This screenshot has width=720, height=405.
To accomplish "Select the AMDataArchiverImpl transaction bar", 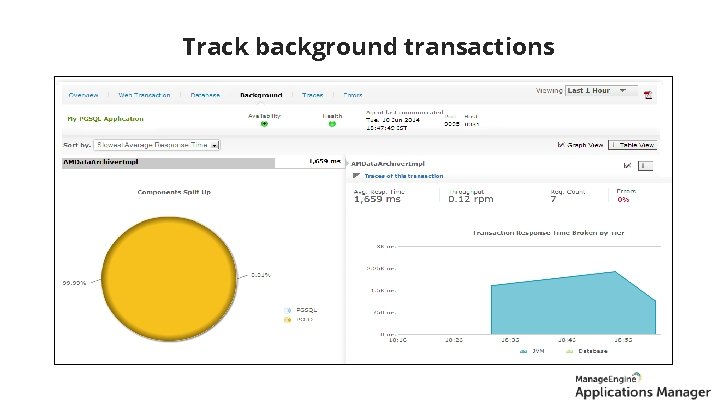I will point(203,163).
